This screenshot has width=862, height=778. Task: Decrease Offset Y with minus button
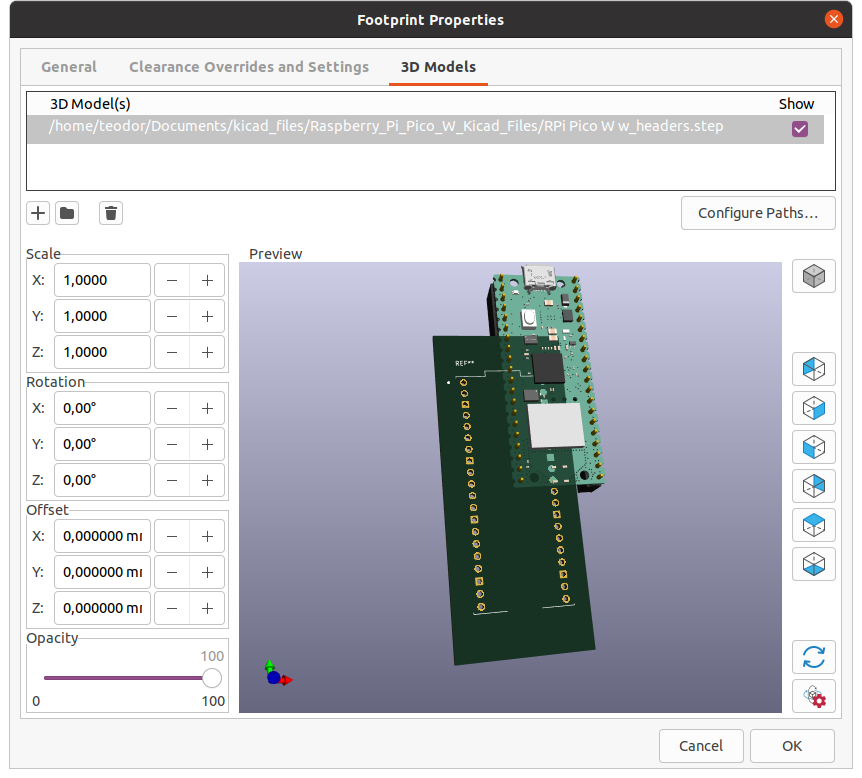coord(172,572)
